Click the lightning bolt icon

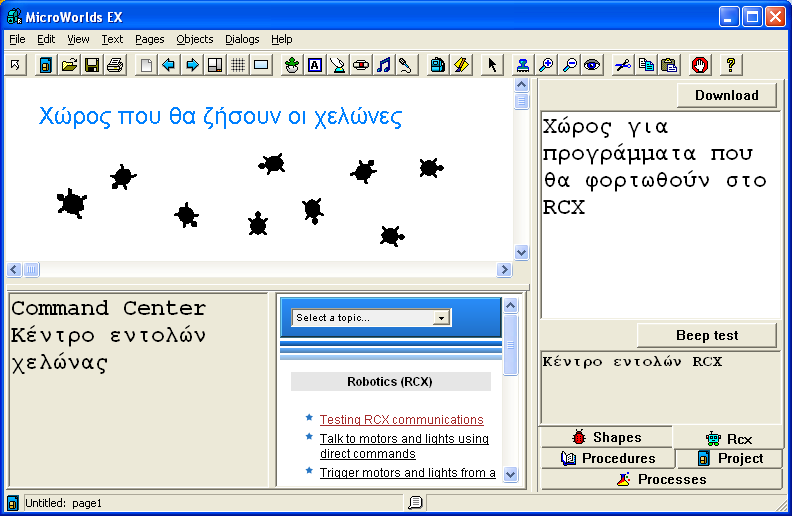point(461,65)
